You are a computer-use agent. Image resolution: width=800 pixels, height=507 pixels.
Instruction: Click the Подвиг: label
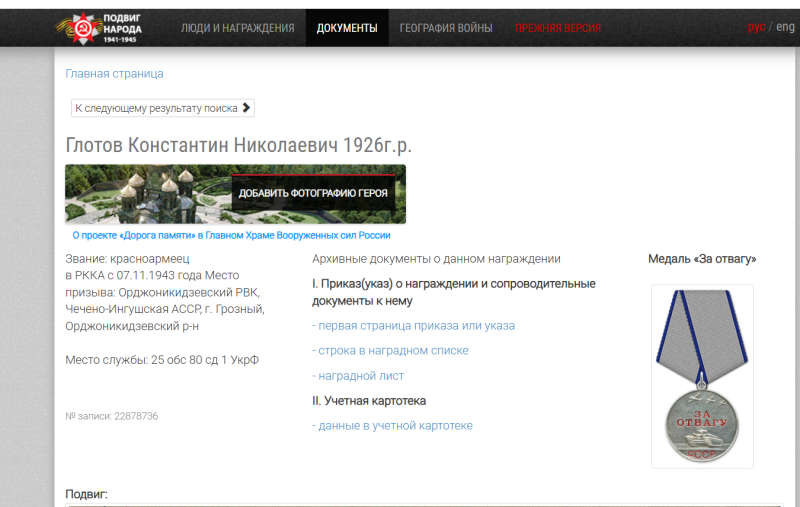click(x=86, y=494)
